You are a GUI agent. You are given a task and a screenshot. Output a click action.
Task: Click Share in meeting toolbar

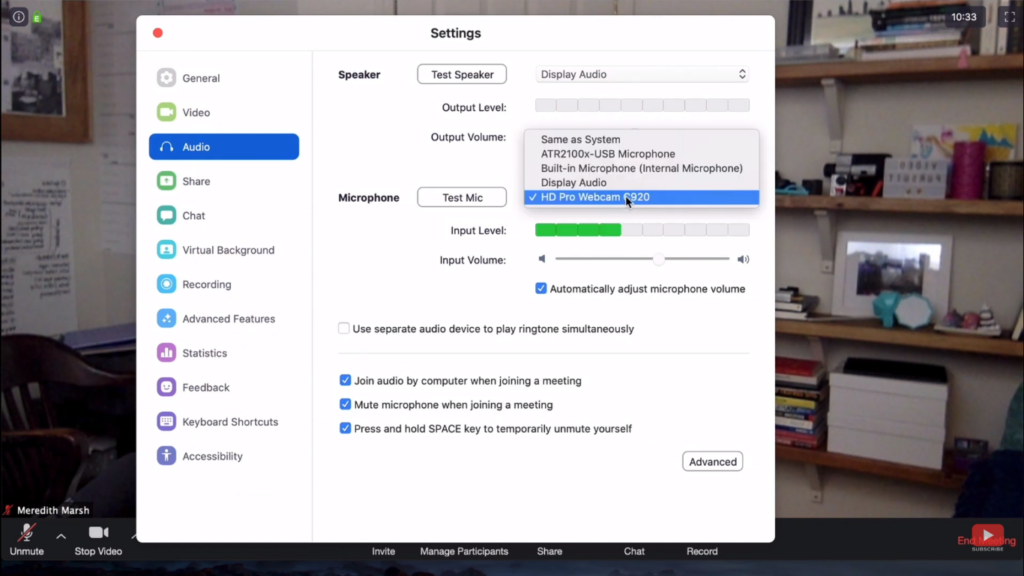tap(549, 551)
